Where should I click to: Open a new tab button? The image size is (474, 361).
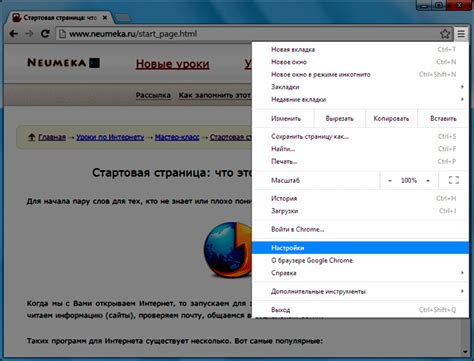click(123, 18)
